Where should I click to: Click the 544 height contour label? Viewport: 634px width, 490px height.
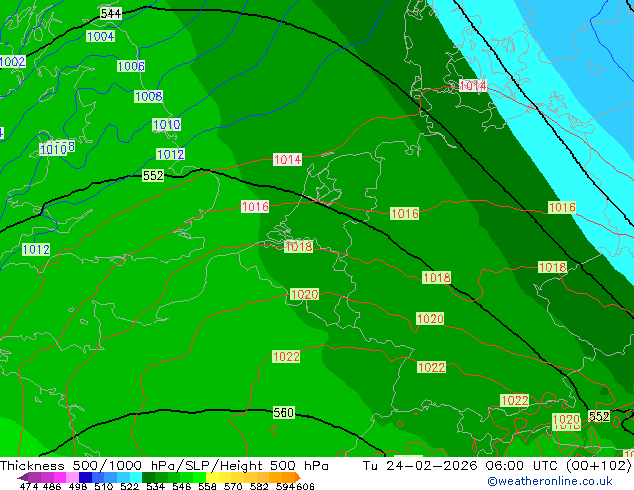click(x=111, y=13)
